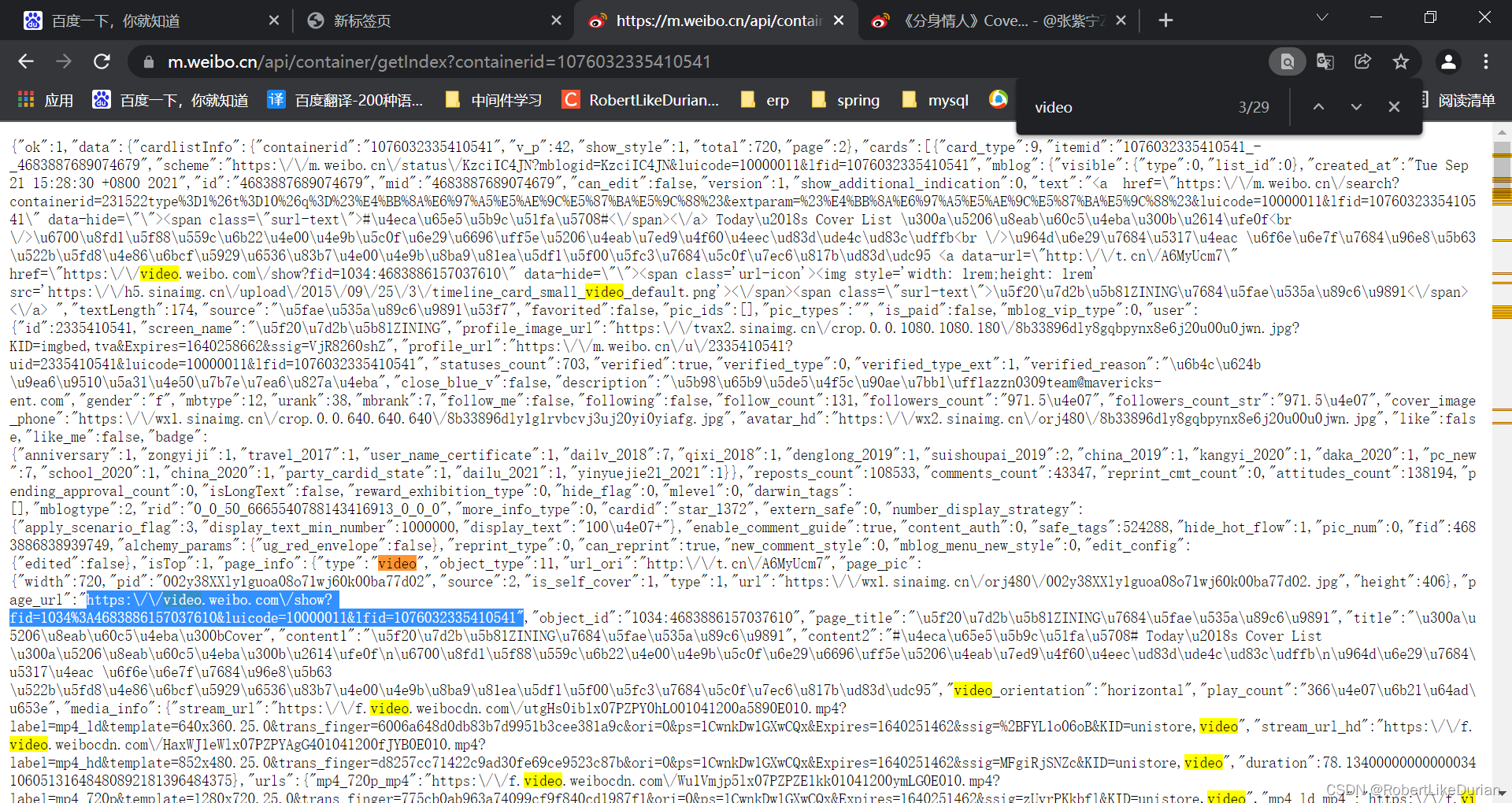Open 中间件学习 bookmark folder
1512x803 pixels.
494,100
